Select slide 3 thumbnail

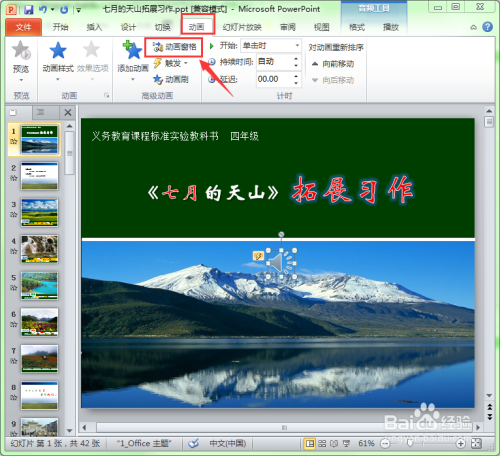point(39,213)
